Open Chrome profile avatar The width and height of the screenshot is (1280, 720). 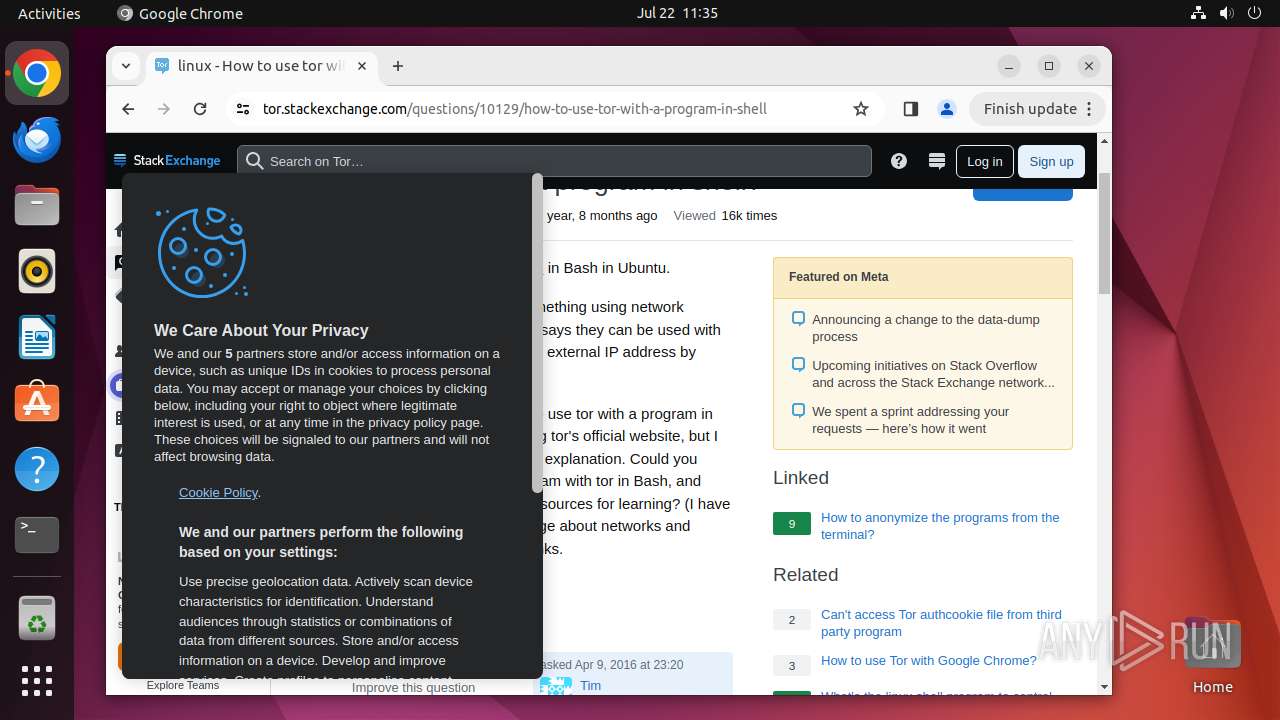tap(947, 109)
